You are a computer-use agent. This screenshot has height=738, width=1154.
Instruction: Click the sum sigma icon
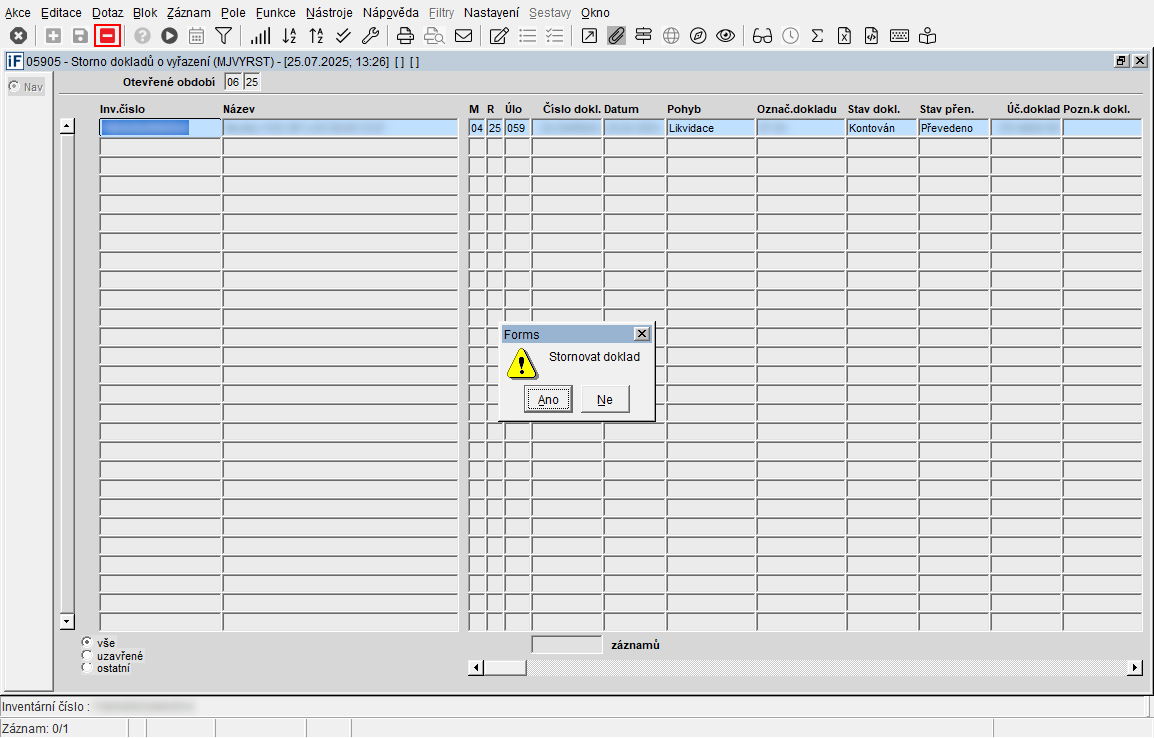pos(817,36)
